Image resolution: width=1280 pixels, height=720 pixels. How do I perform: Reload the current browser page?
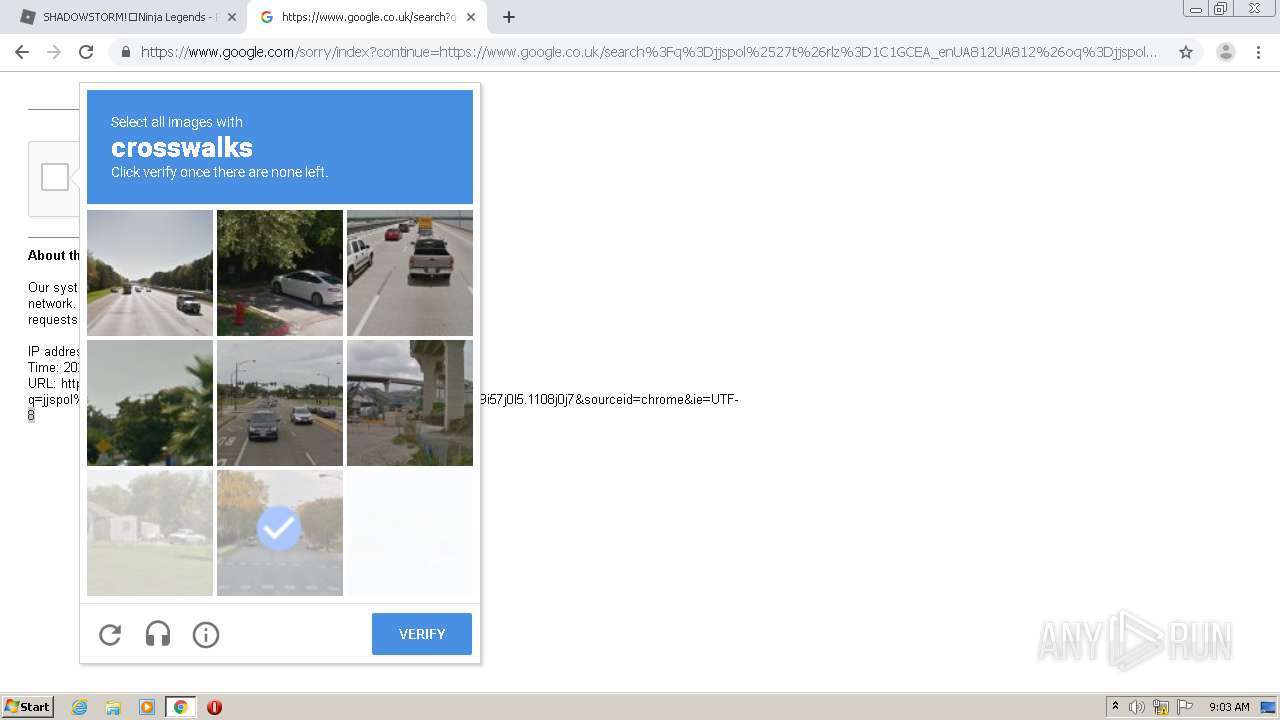[x=86, y=52]
